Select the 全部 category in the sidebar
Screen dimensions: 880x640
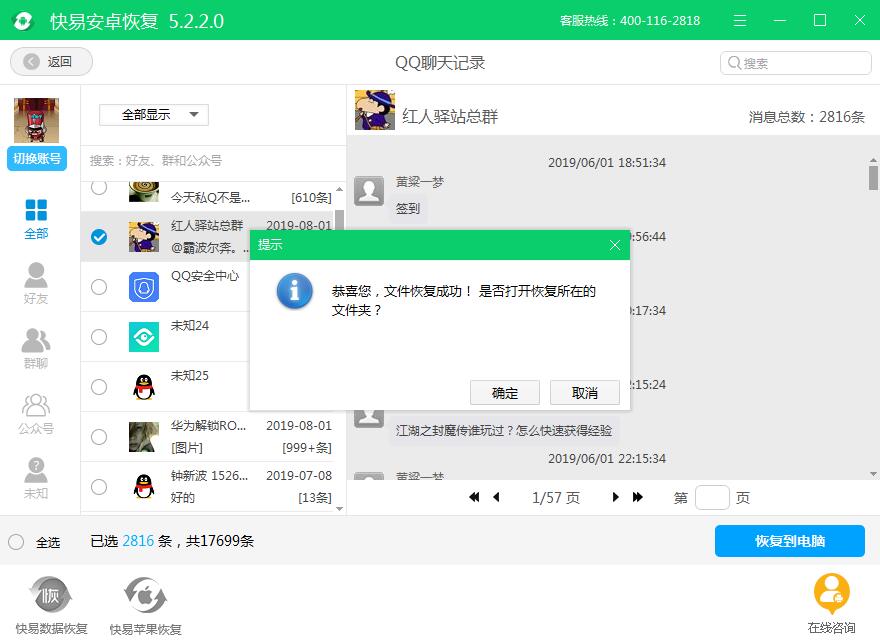(36, 219)
